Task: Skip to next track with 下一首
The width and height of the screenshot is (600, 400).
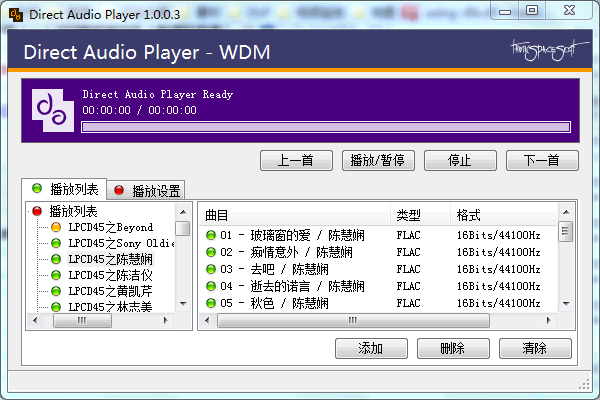Action: (x=542, y=160)
